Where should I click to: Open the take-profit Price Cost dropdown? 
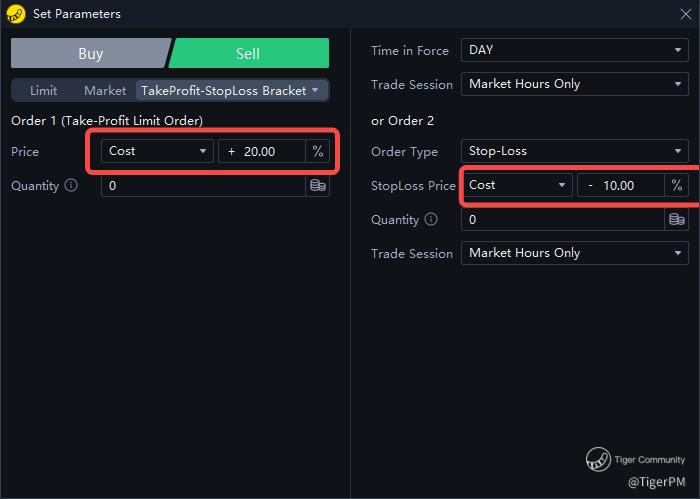coord(157,151)
